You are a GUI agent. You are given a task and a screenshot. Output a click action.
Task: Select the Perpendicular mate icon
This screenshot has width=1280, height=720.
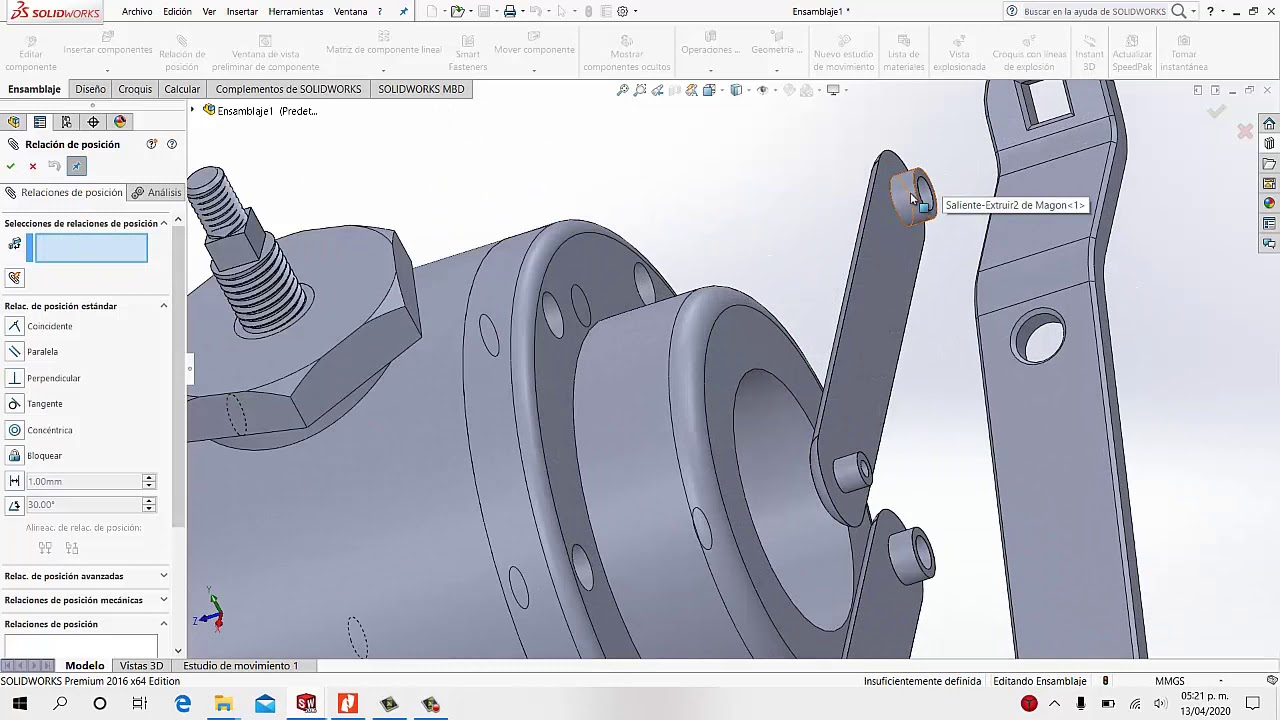point(14,378)
